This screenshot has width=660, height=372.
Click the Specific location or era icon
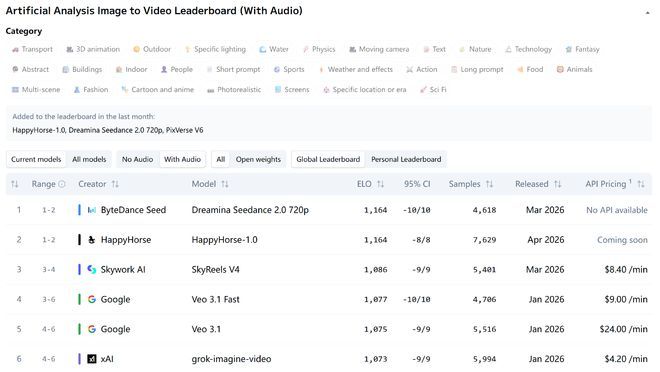326,90
